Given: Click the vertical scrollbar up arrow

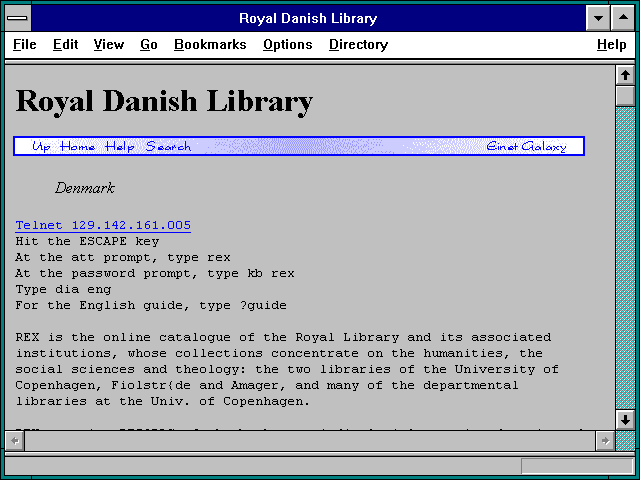Looking at the screenshot, I should [x=625, y=75].
